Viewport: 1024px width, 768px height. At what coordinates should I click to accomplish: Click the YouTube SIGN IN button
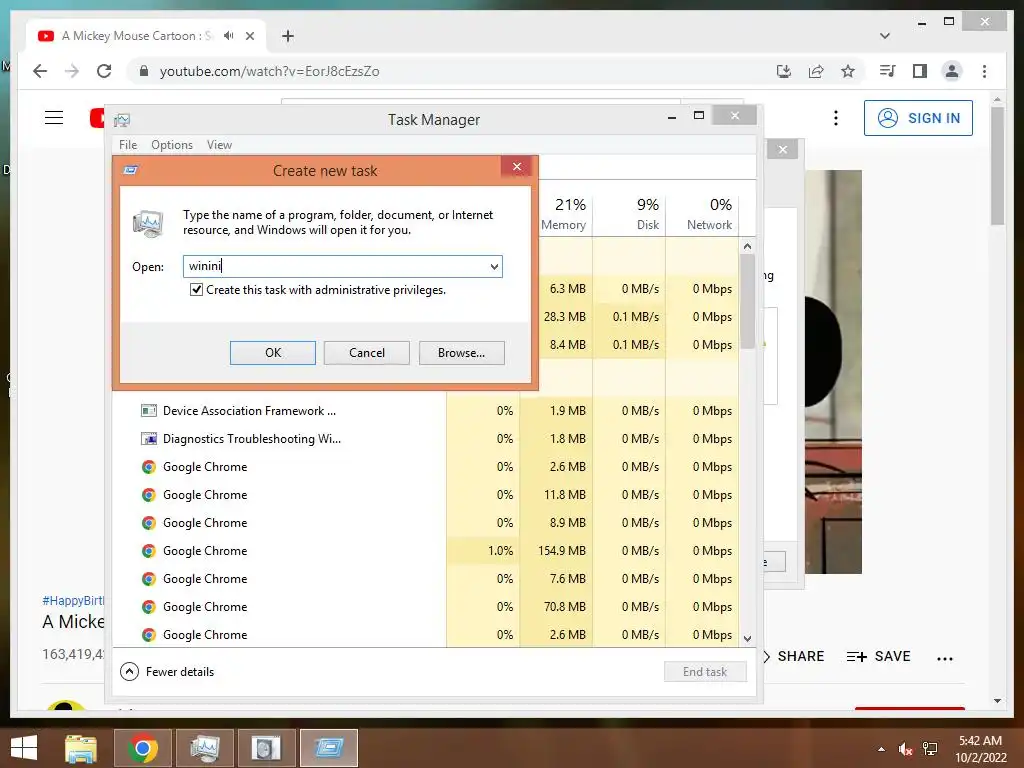[918, 118]
